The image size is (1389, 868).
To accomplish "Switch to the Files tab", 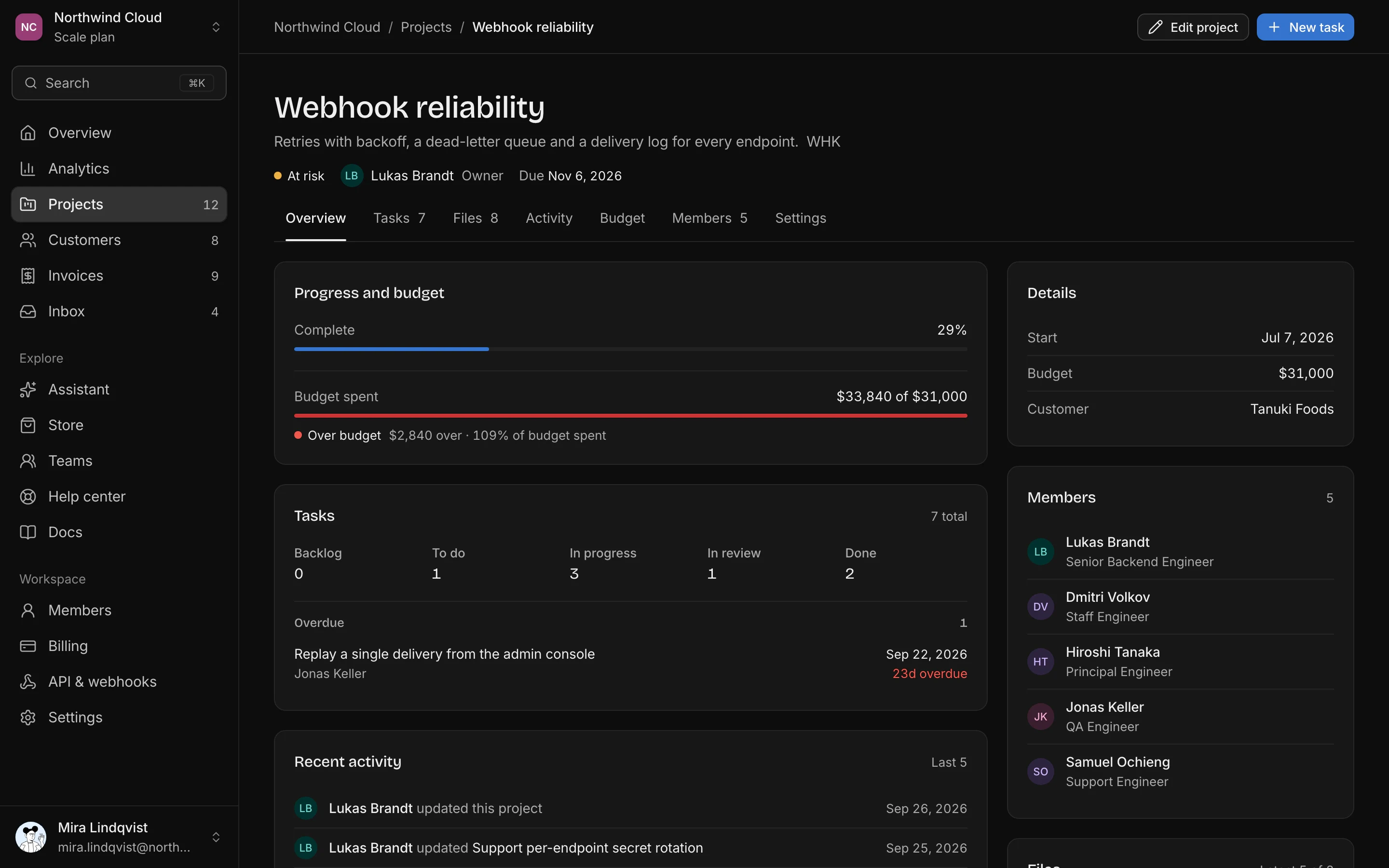I will click(475, 218).
